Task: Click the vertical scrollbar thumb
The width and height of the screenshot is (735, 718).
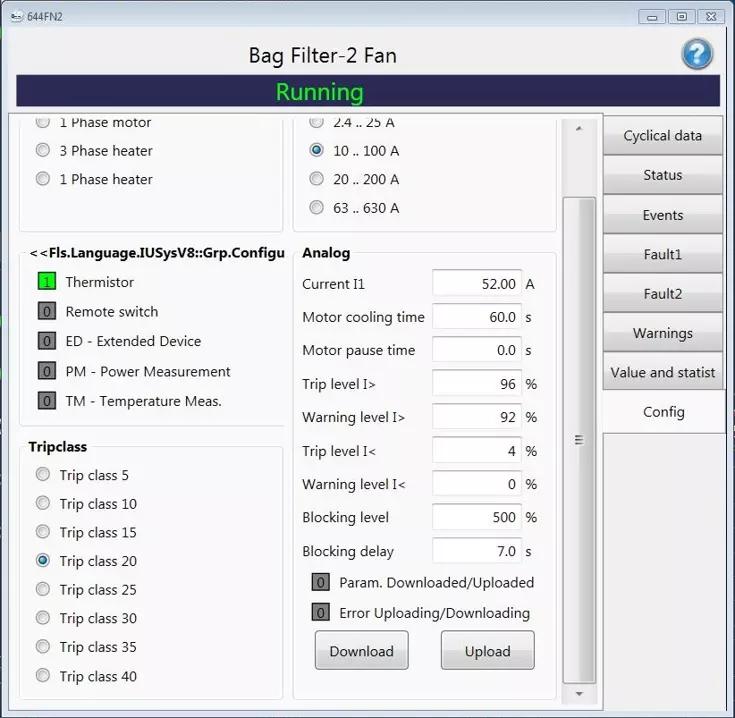Action: pos(579,440)
